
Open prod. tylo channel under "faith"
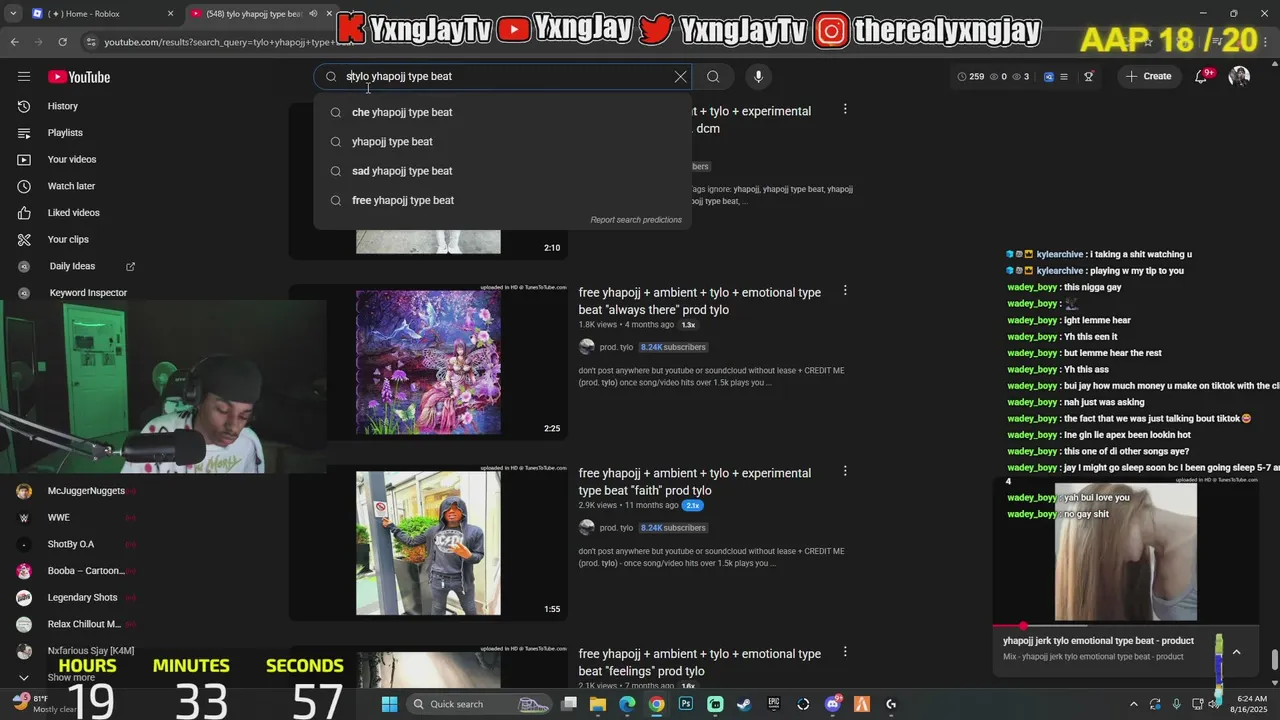616,528
